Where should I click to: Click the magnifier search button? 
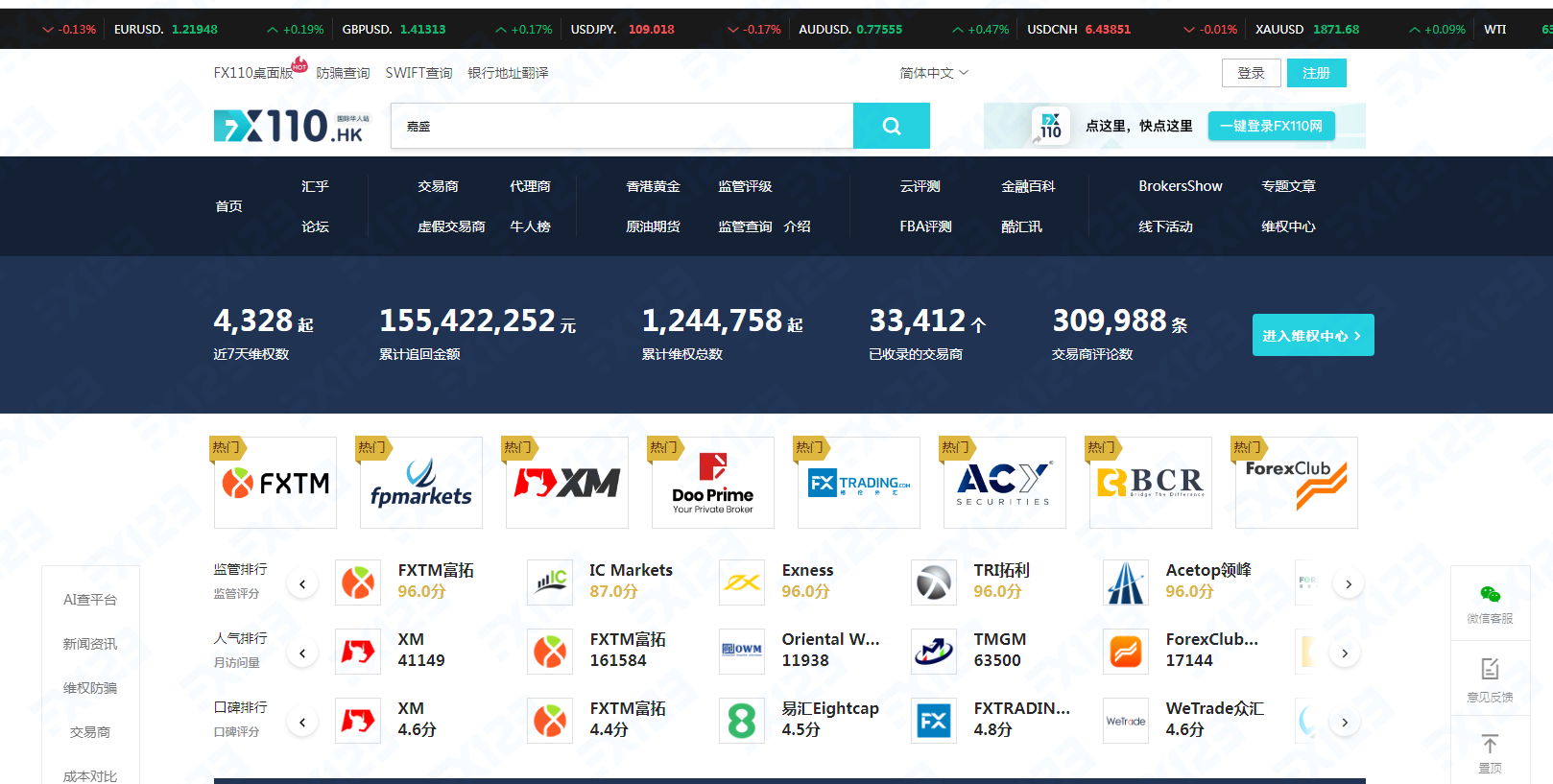point(891,126)
